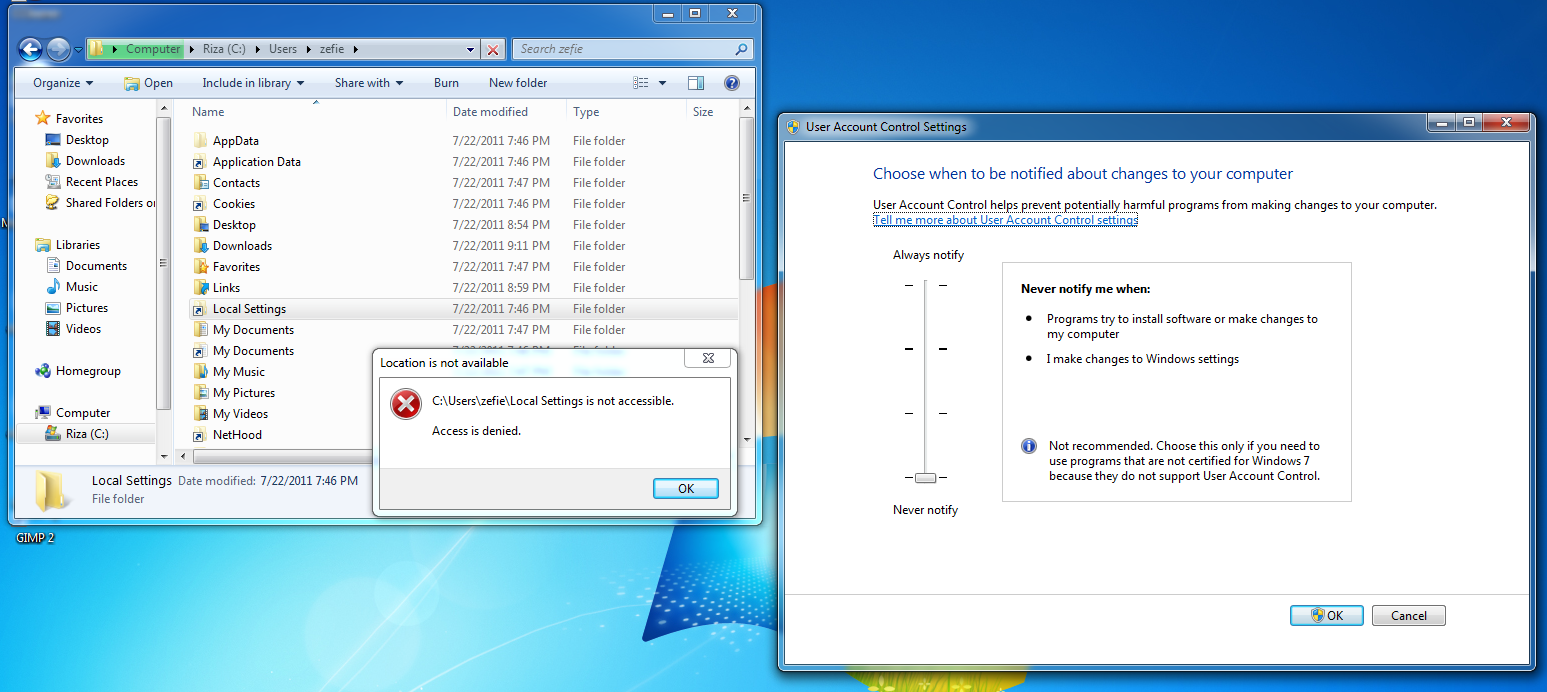This screenshot has width=1547, height=692.
Task: Expand the Include in library menu
Action: click(252, 83)
